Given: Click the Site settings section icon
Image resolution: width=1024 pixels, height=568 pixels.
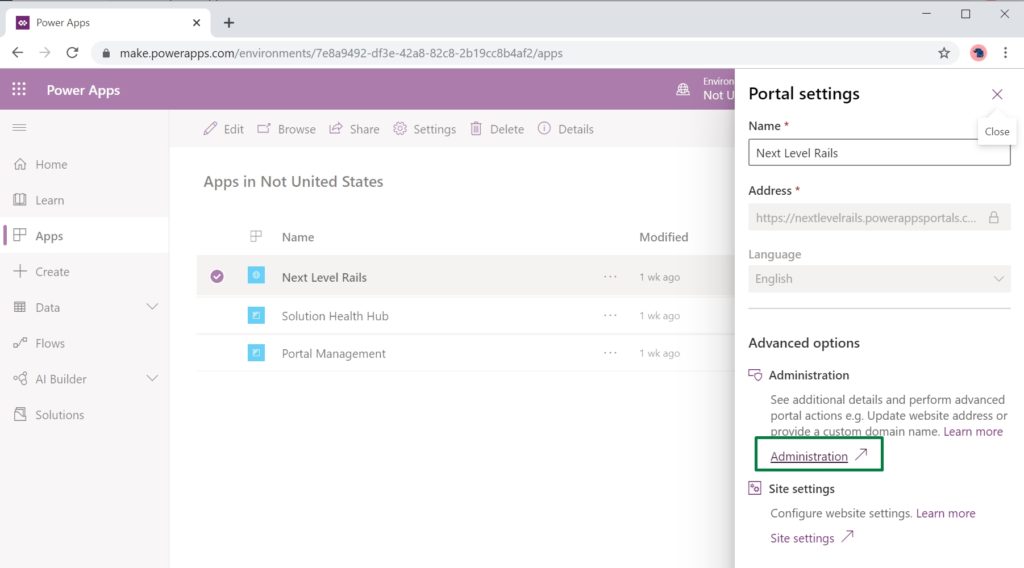Looking at the screenshot, I should [755, 488].
